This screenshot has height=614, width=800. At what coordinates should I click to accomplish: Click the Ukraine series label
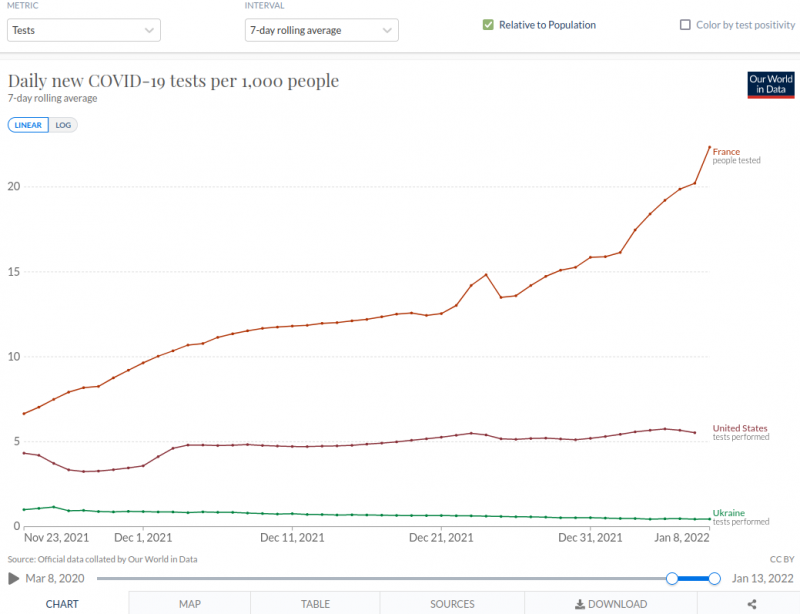click(x=728, y=513)
